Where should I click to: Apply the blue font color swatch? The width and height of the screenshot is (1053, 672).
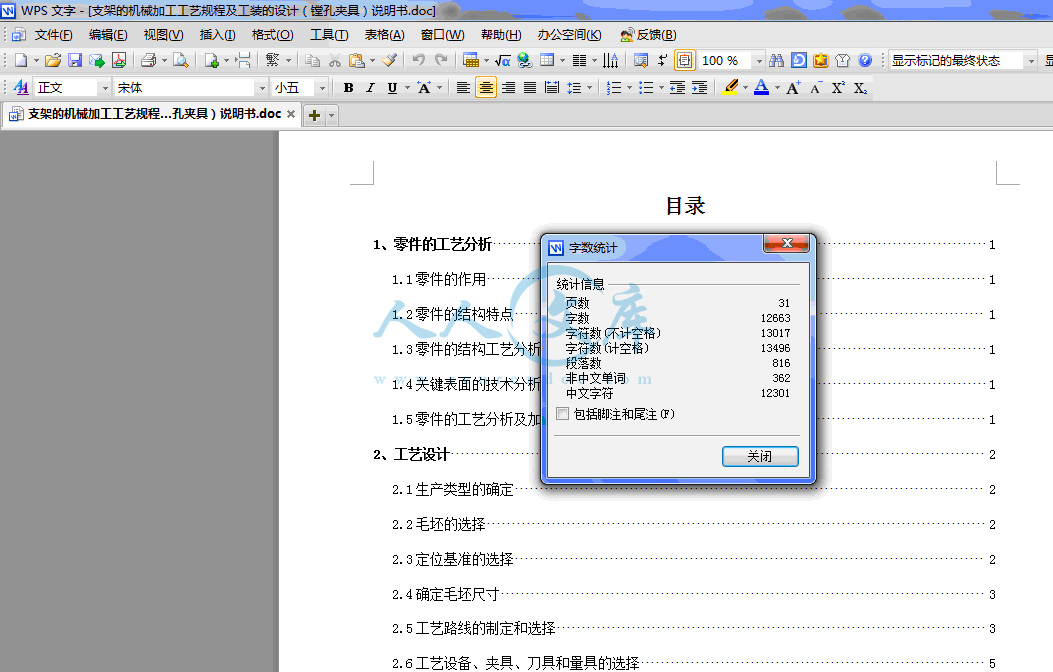click(761, 88)
